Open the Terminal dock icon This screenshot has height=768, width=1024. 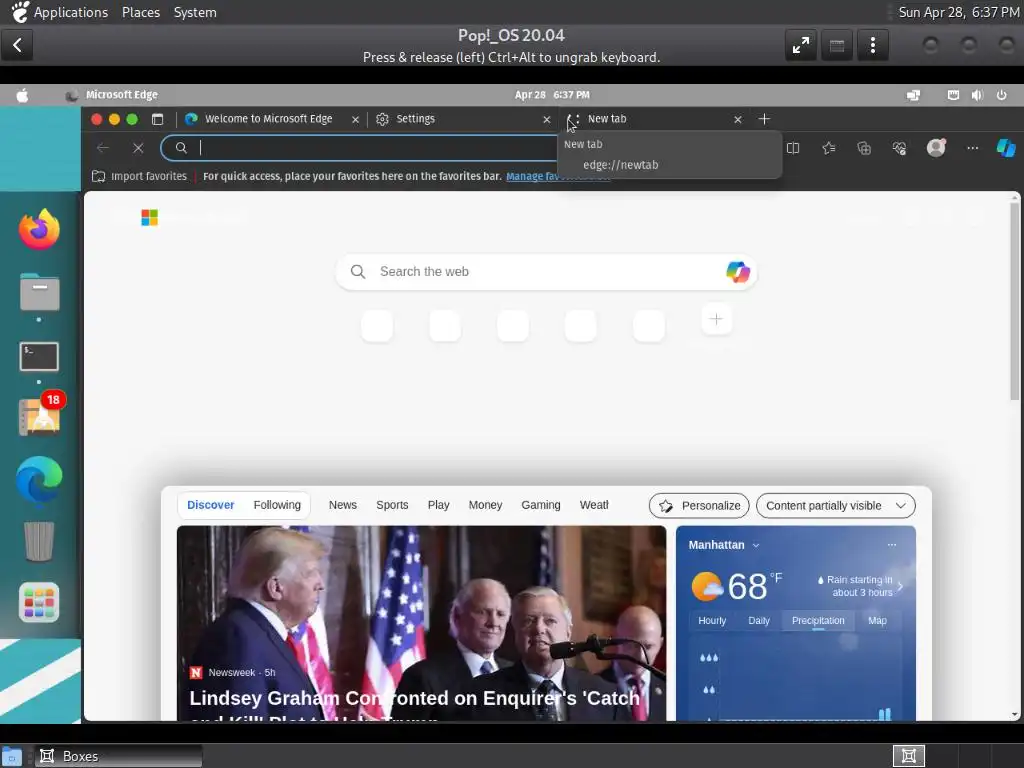[x=39, y=357]
